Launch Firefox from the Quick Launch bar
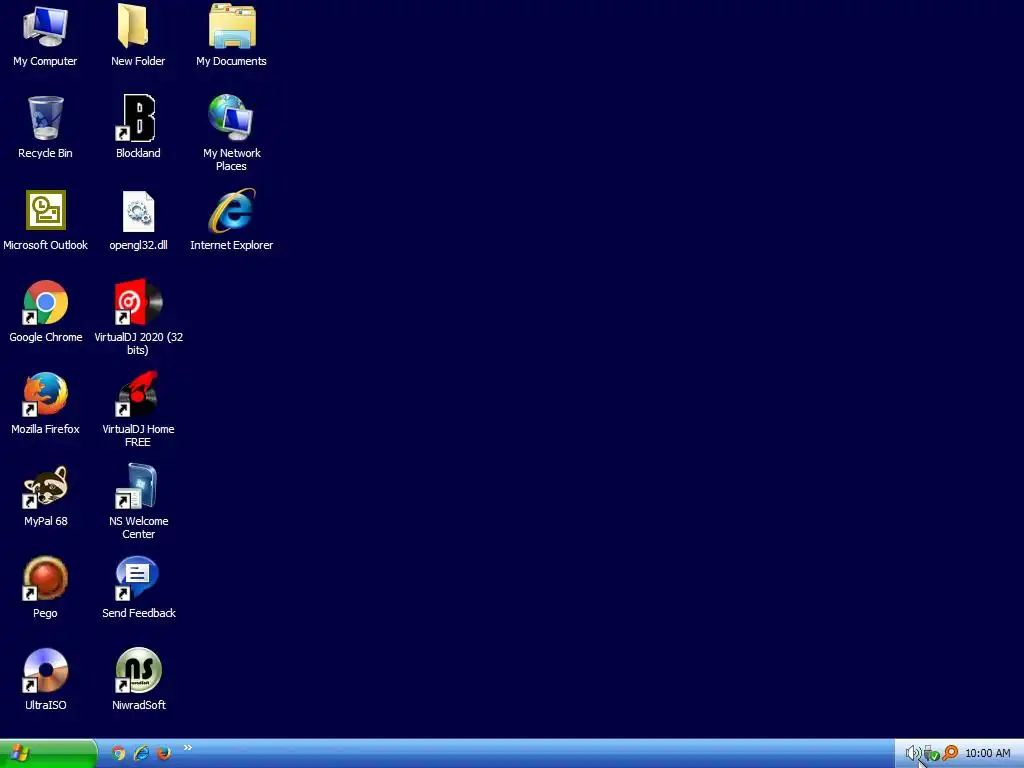1024x768 pixels. [164, 753]
